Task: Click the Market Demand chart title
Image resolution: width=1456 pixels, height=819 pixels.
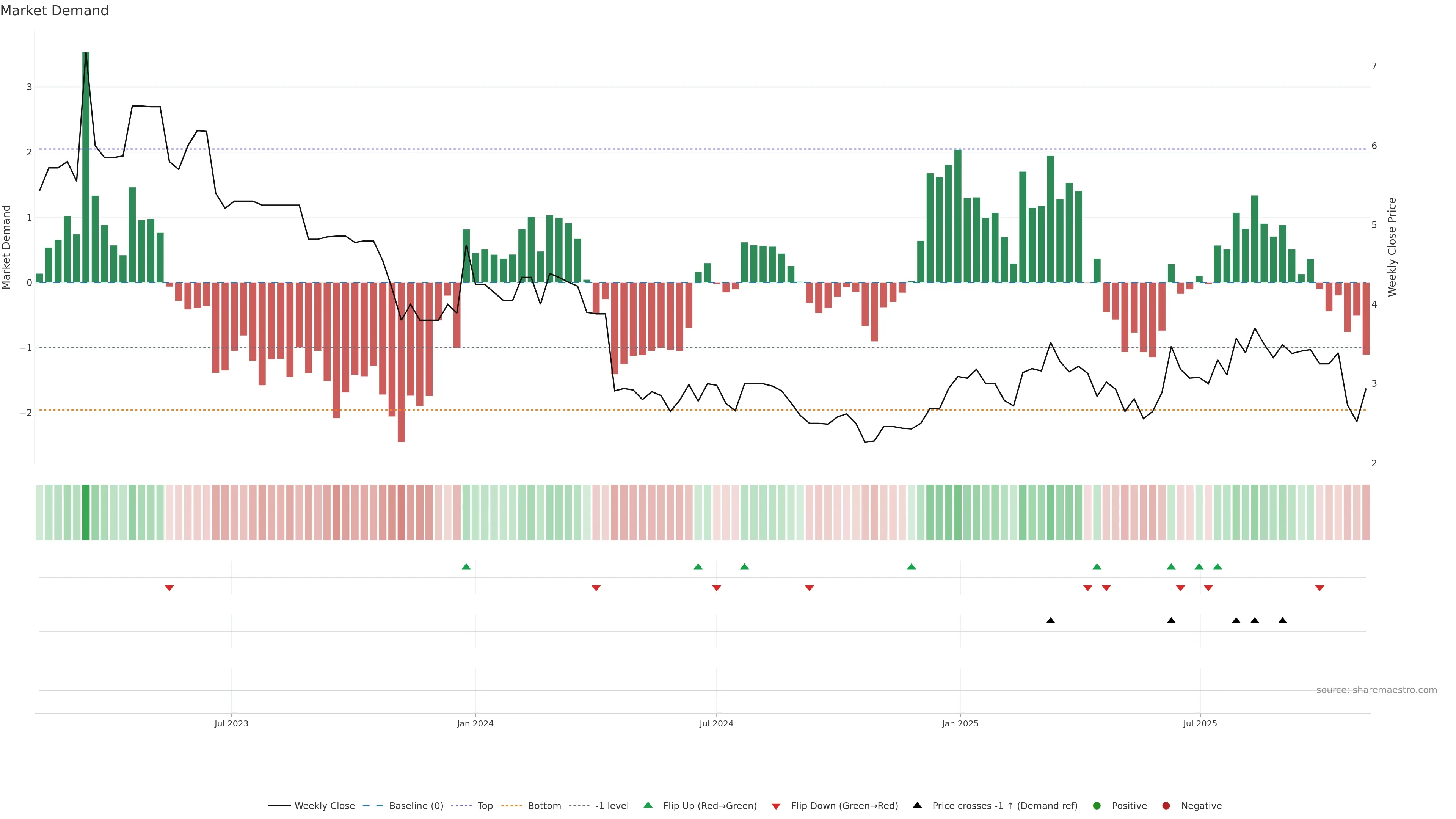Action: pos(54,11)
